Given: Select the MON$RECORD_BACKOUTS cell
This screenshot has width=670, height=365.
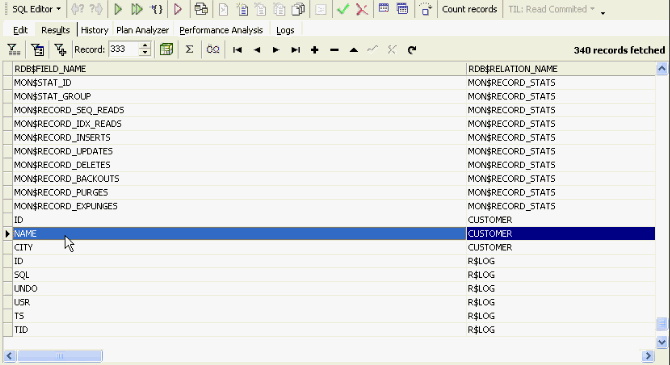Looking at the screenshot, I should [239, 179].
